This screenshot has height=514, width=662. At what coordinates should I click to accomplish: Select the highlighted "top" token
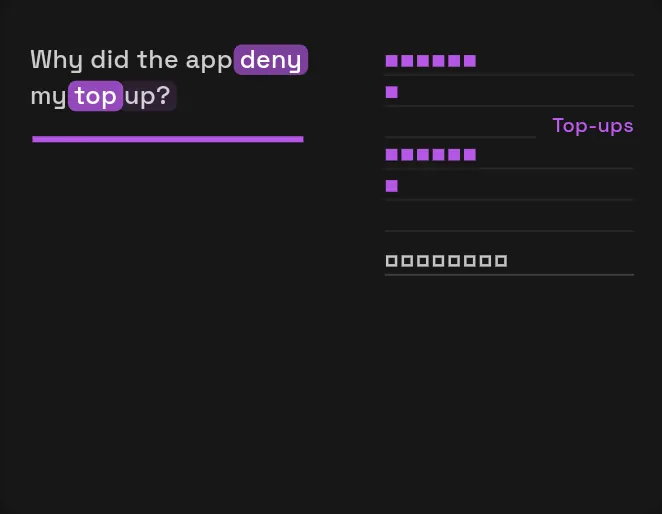95,96
